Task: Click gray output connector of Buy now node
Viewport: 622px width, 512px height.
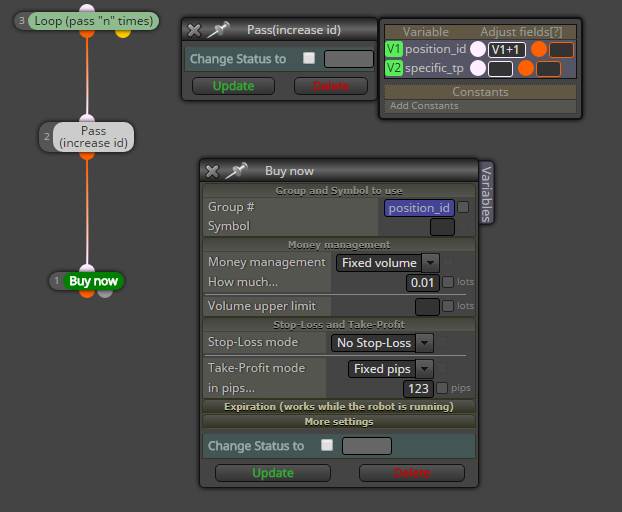Action: point(105,293)
